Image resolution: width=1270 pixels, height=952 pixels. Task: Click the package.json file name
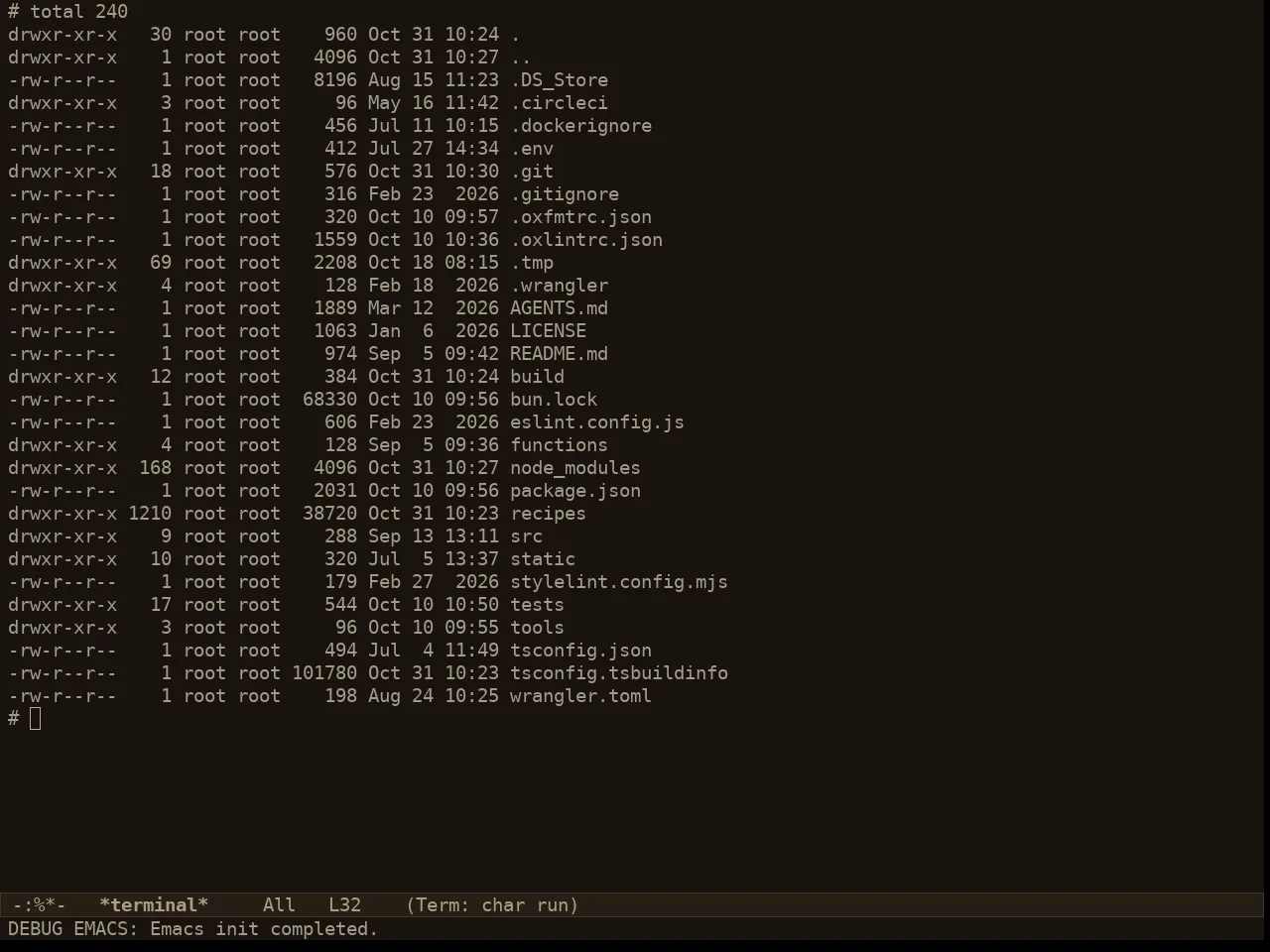[575, 491]
